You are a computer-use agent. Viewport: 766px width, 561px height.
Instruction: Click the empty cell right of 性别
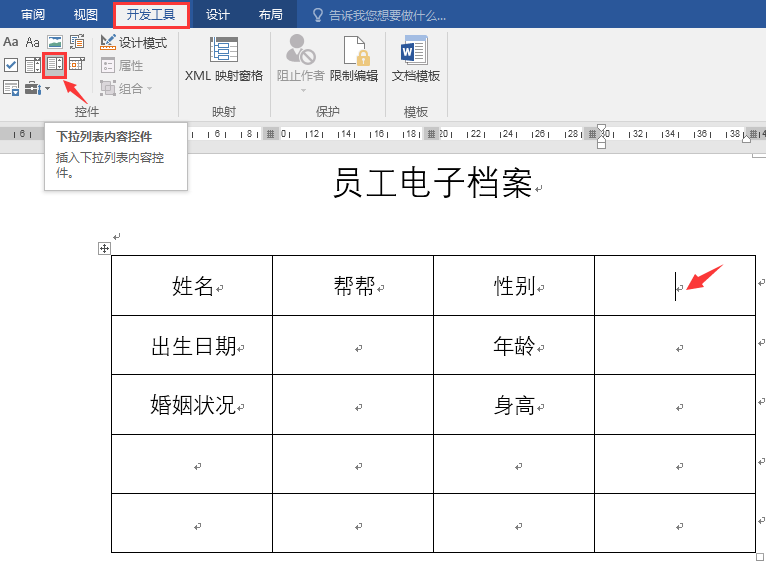click(675, 285)
